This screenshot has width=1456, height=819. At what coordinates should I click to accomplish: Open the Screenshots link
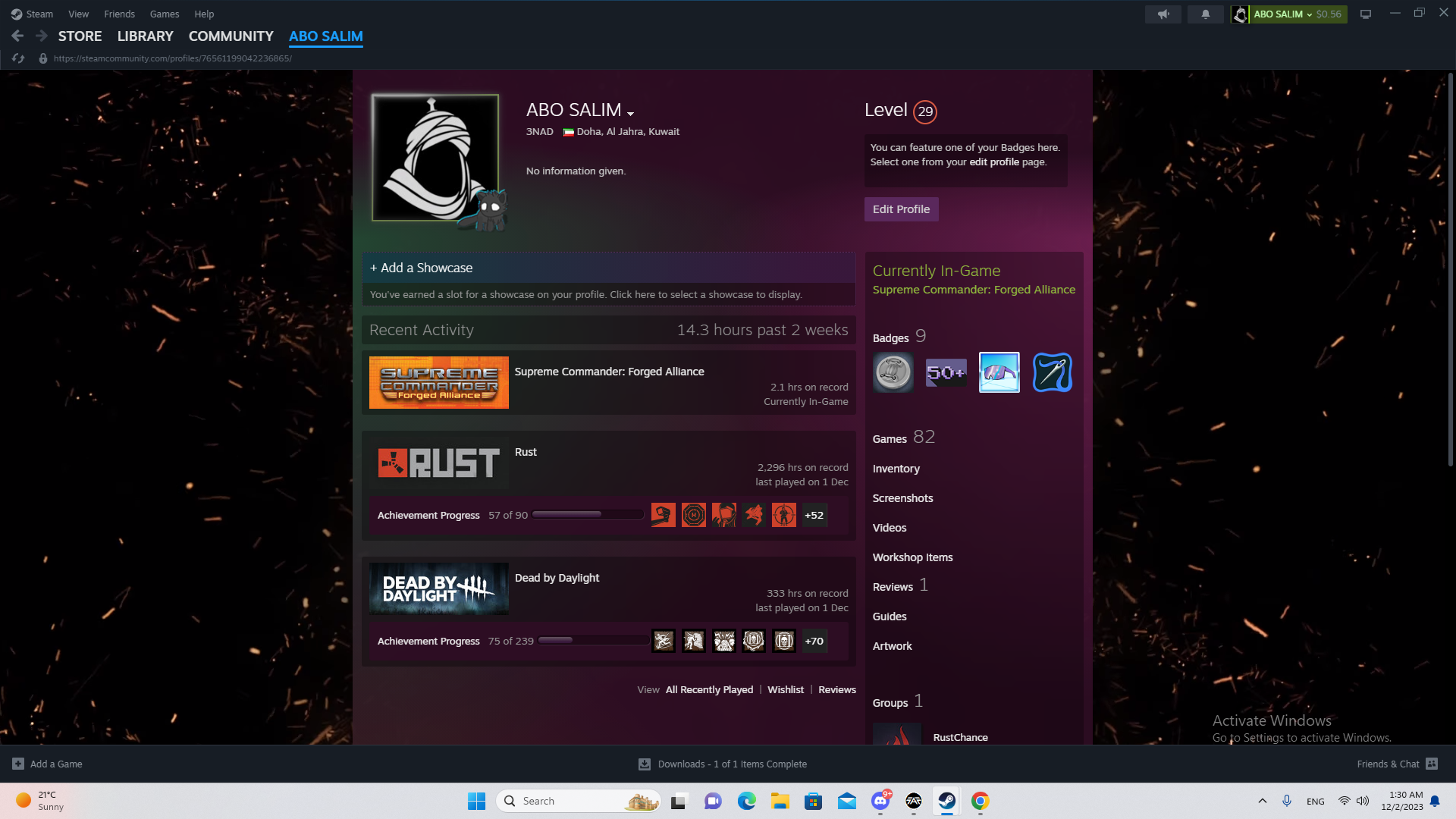pyautogui.click(x=903, y=498)
